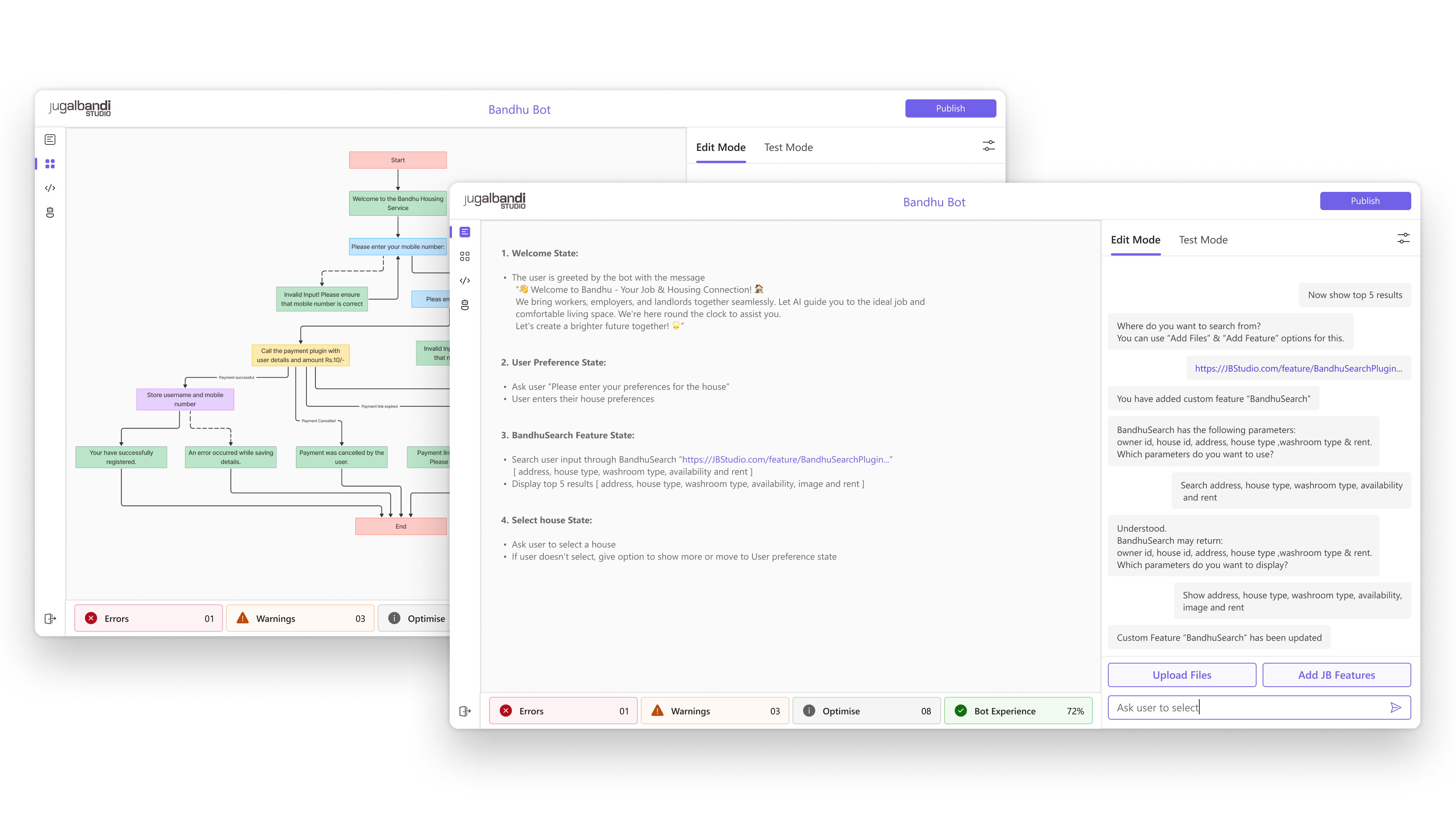Click the Publish button background window
The width and height of the screenshot is (1456, 819).
pos(950,108)
